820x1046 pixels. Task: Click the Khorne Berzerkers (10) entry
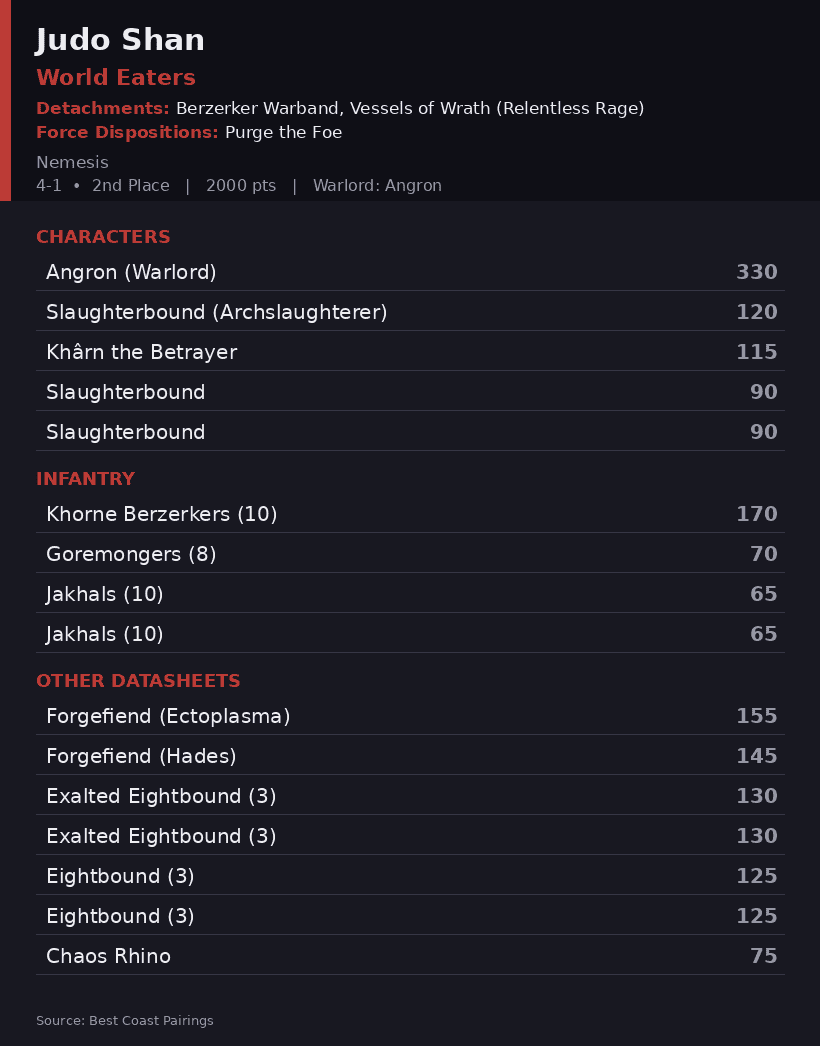[x=410, y=514]
